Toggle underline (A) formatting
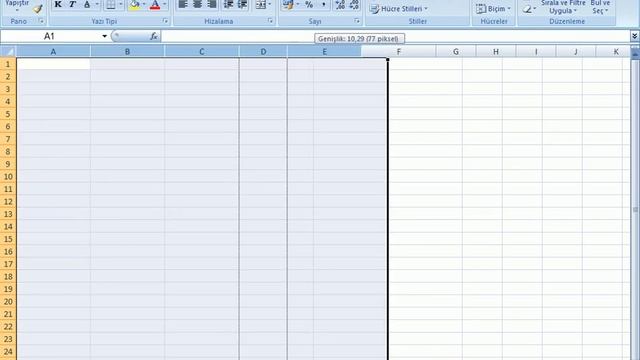 [87, 4]
